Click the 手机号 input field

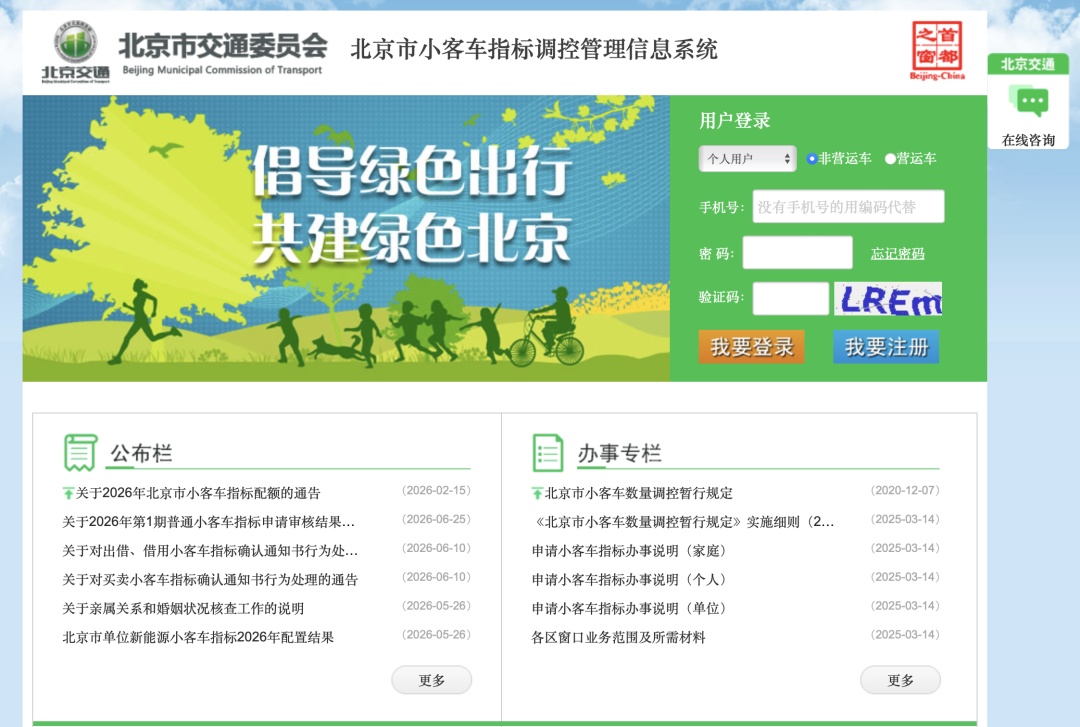(x=848, y=207)
